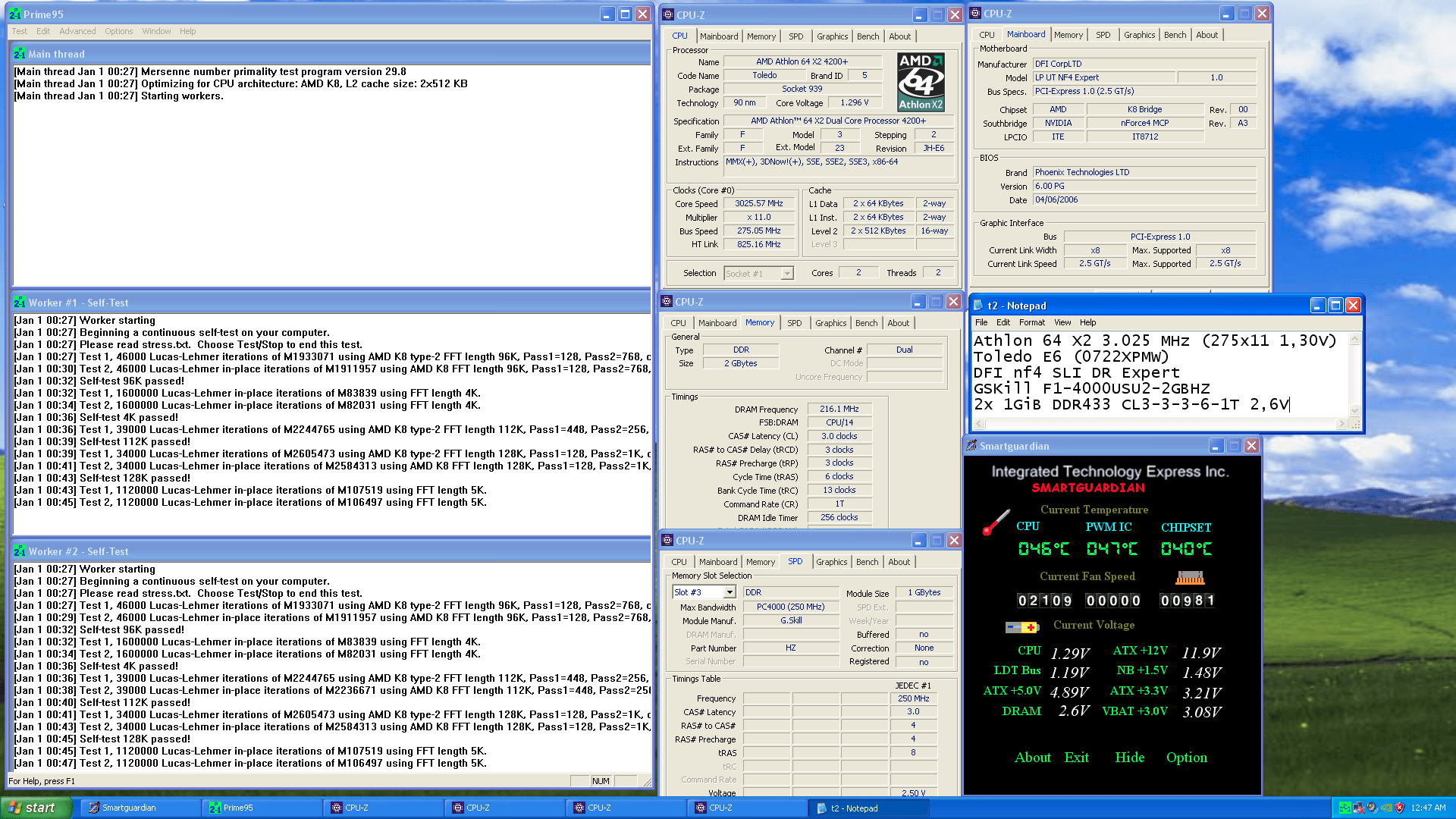The height and width of the screenshot is (819, 1456).
Task: Click the BIOS Date field 04/06/2006
Action: [1144, 200]
